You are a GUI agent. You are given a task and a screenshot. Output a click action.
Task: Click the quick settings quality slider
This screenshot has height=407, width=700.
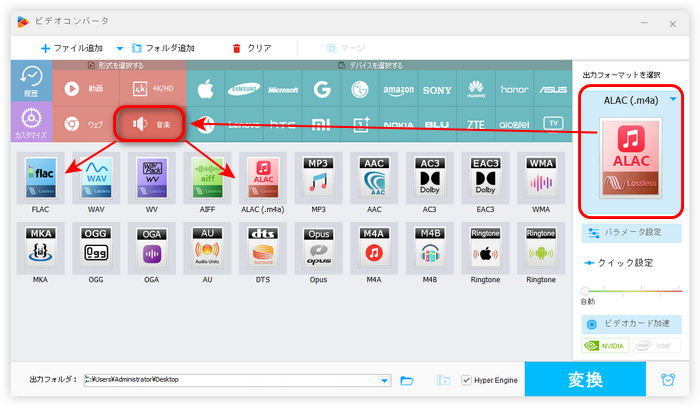(633, 291)
